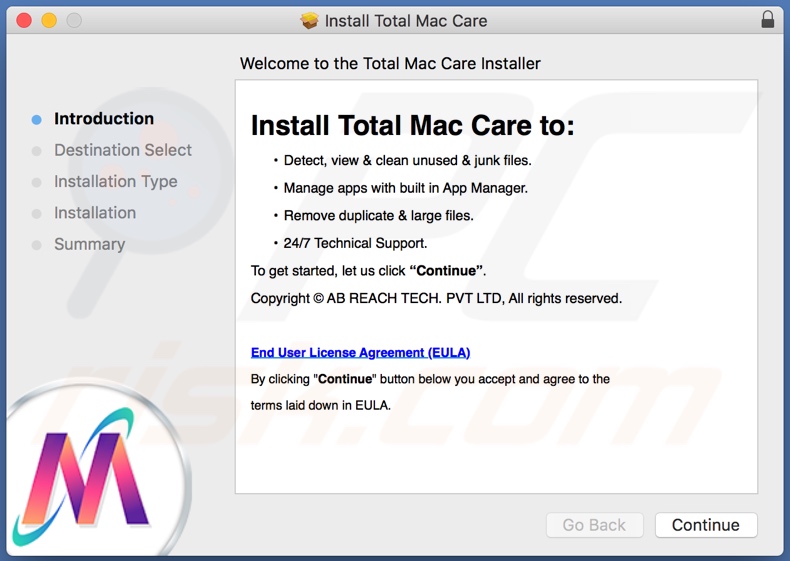Screen dimensions: 790x561
Task: Click the lock icon in the title bar
Action: [x=767, y=20]
